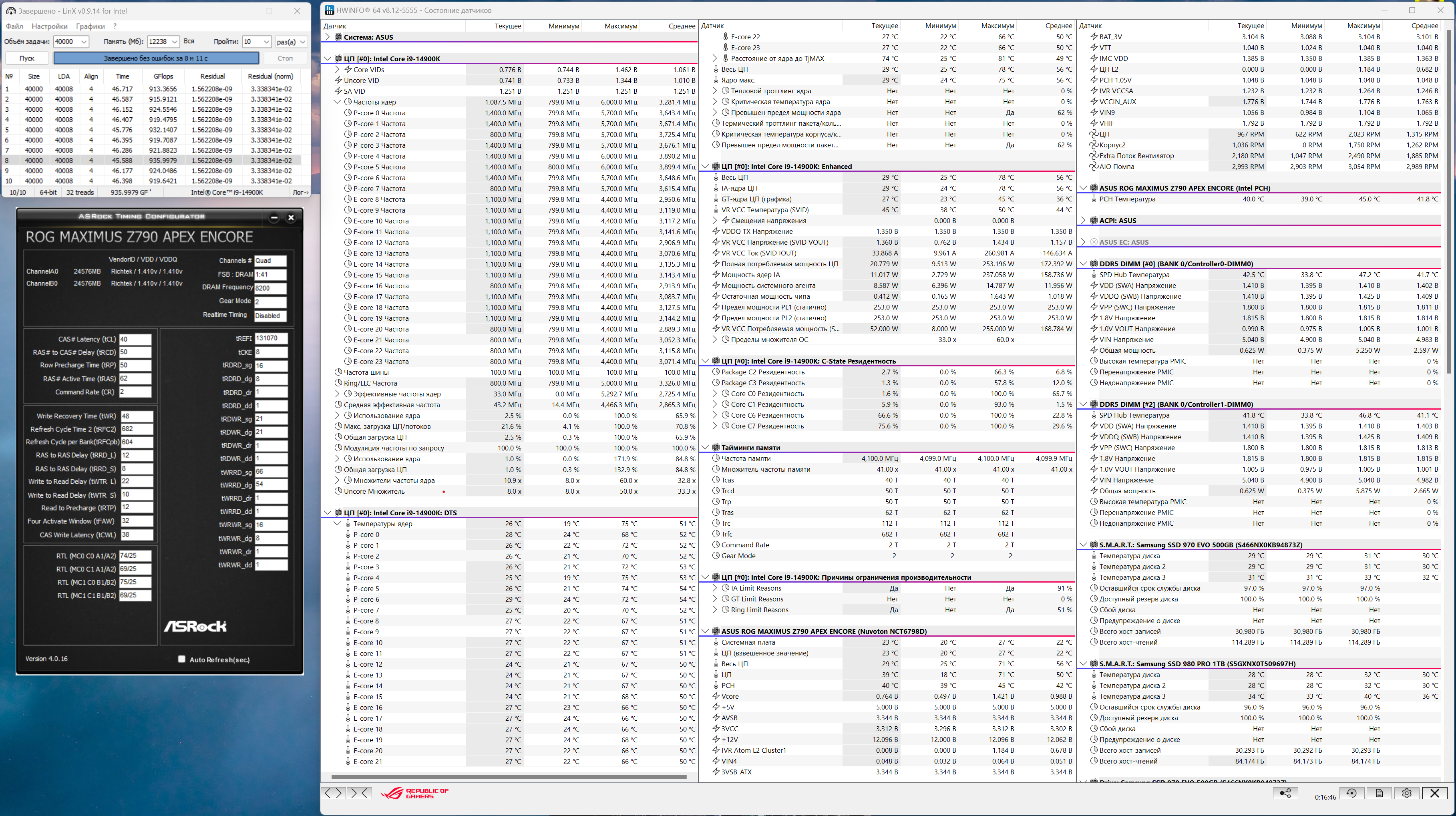Screen dimensions: 1456x816
Task: Open the problem size (Объём задачи) dropdown
Action: point(84,42)
